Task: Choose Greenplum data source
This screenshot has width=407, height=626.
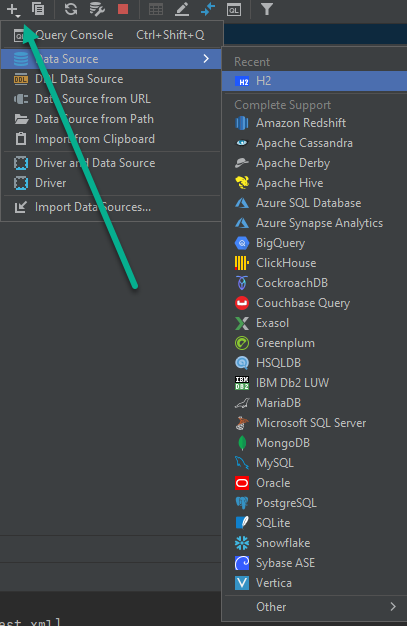Action: point(314,343)
